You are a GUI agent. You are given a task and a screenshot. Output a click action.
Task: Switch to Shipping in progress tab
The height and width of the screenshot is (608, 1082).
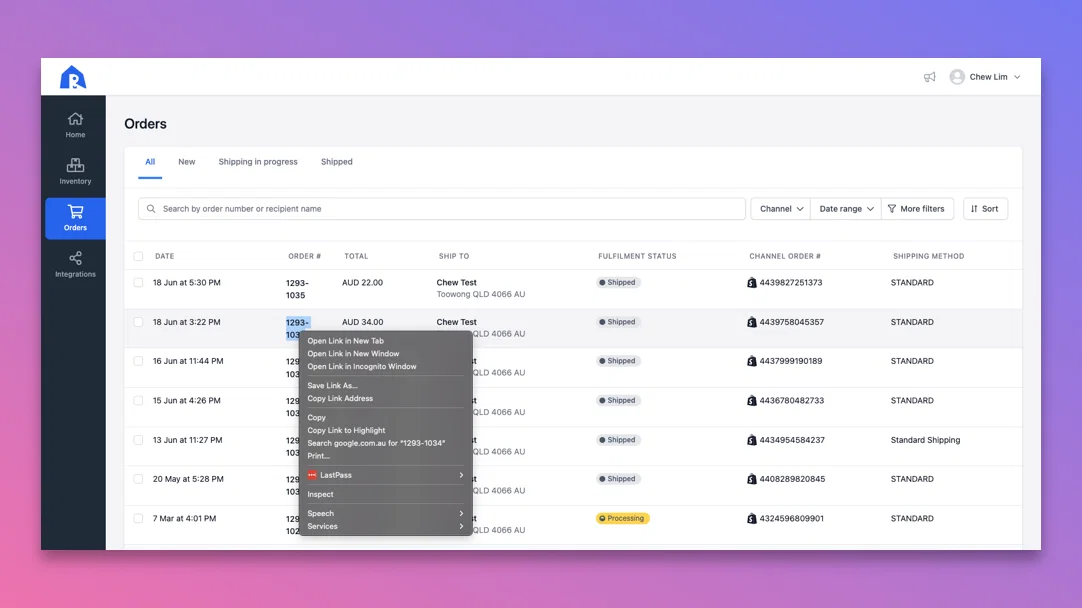click(x=258, y=161)
